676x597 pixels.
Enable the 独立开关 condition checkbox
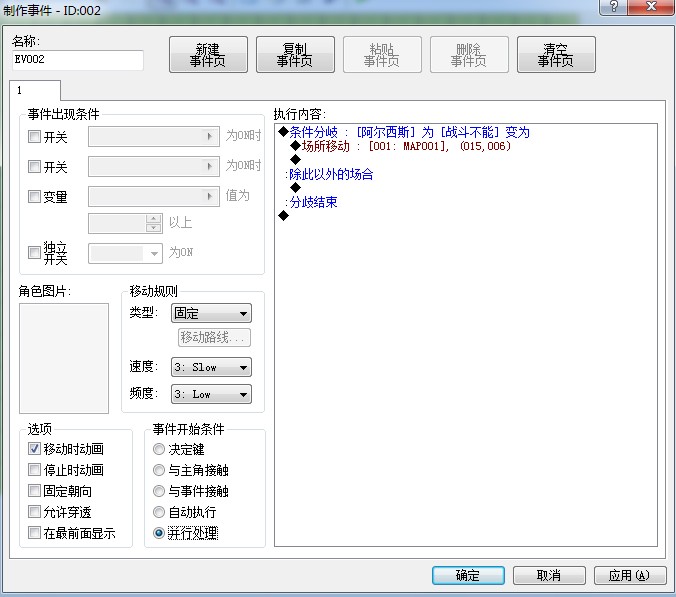click(34, 252)
